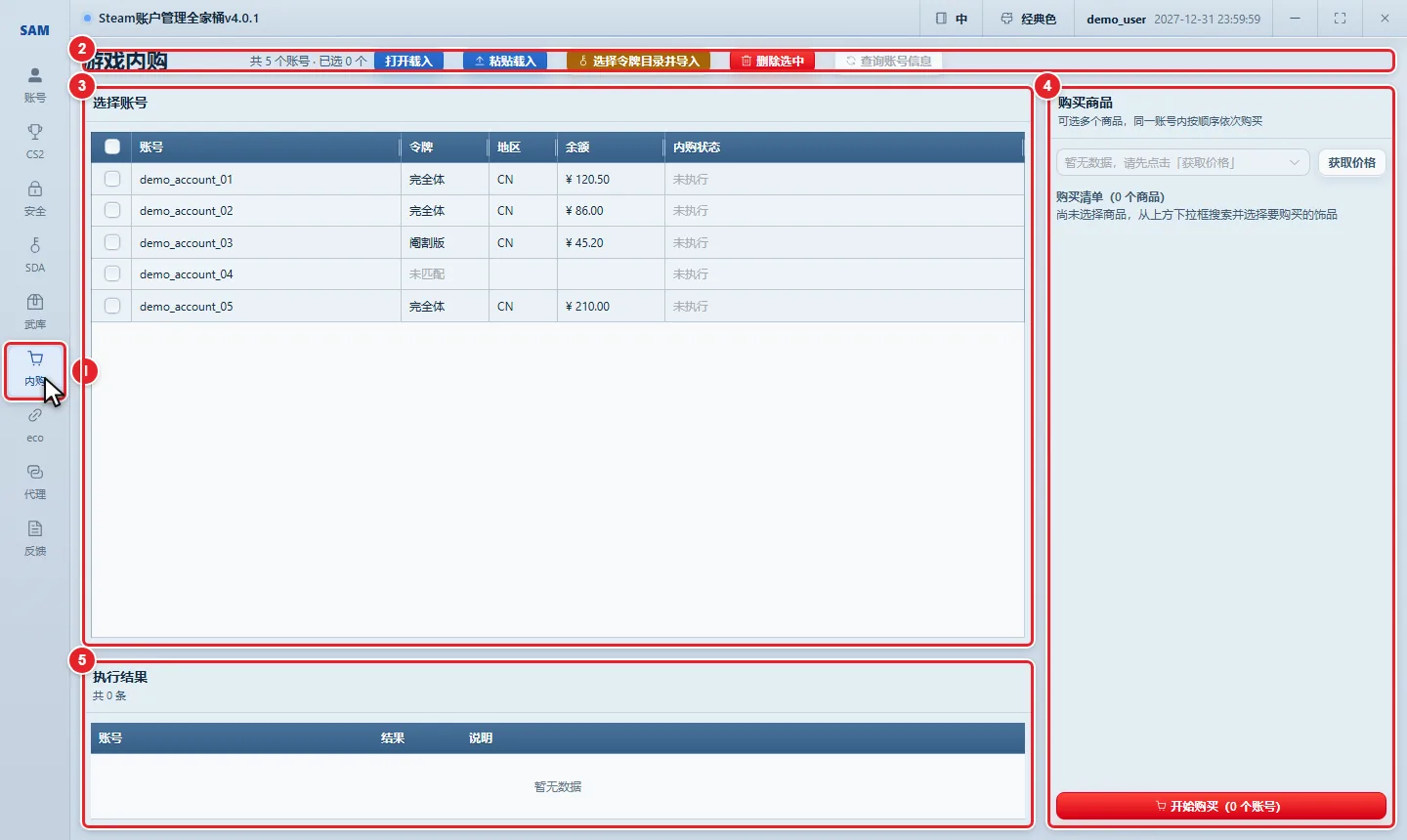
Task: Toggle the select-all accounts checkbox
Action: [x=112, y=147]
